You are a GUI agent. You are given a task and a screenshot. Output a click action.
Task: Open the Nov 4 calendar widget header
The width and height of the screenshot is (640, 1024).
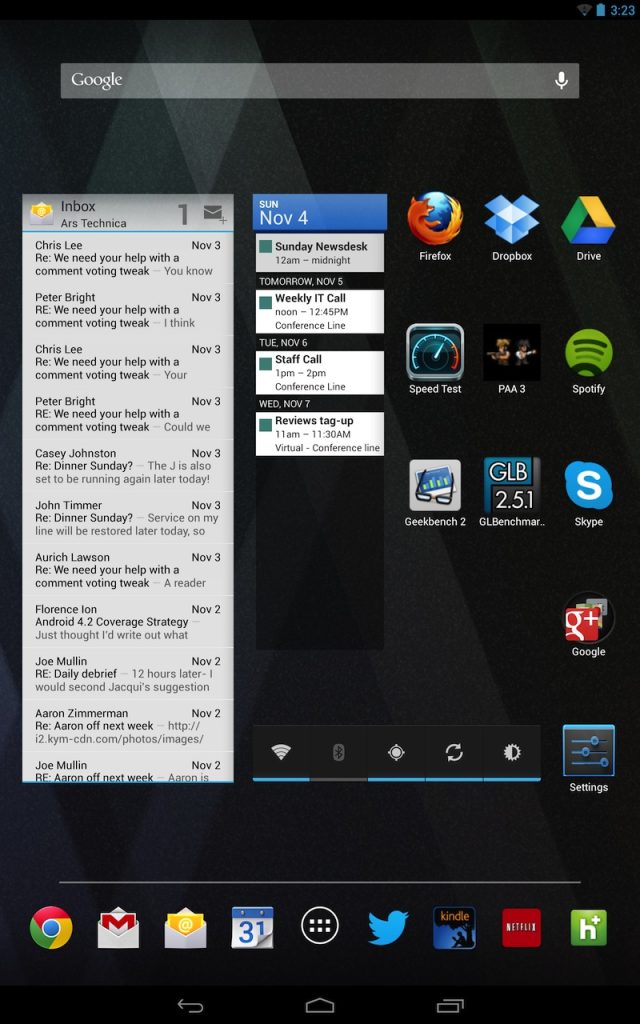coord(320,212)
